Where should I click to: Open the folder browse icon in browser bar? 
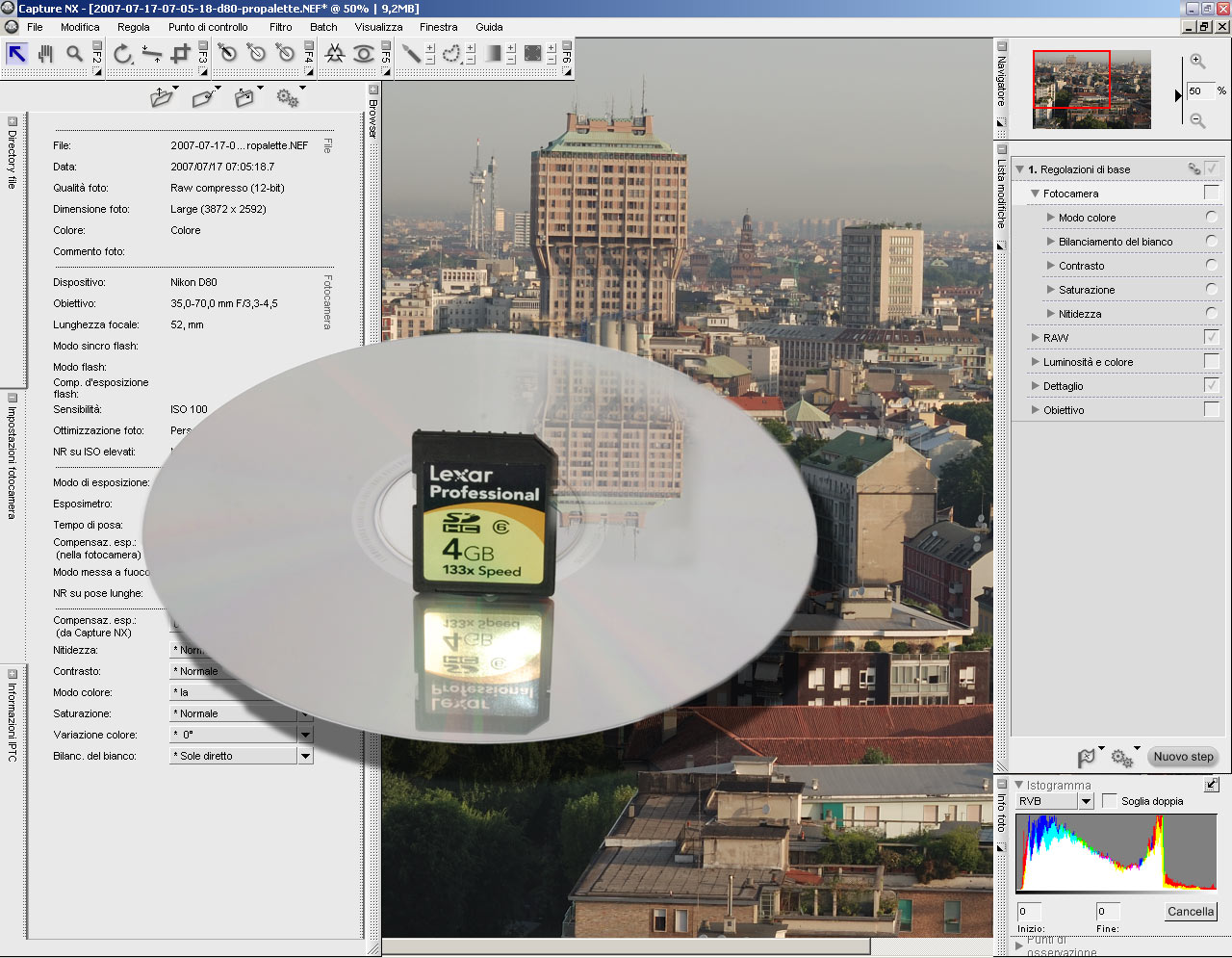[163, 97]
